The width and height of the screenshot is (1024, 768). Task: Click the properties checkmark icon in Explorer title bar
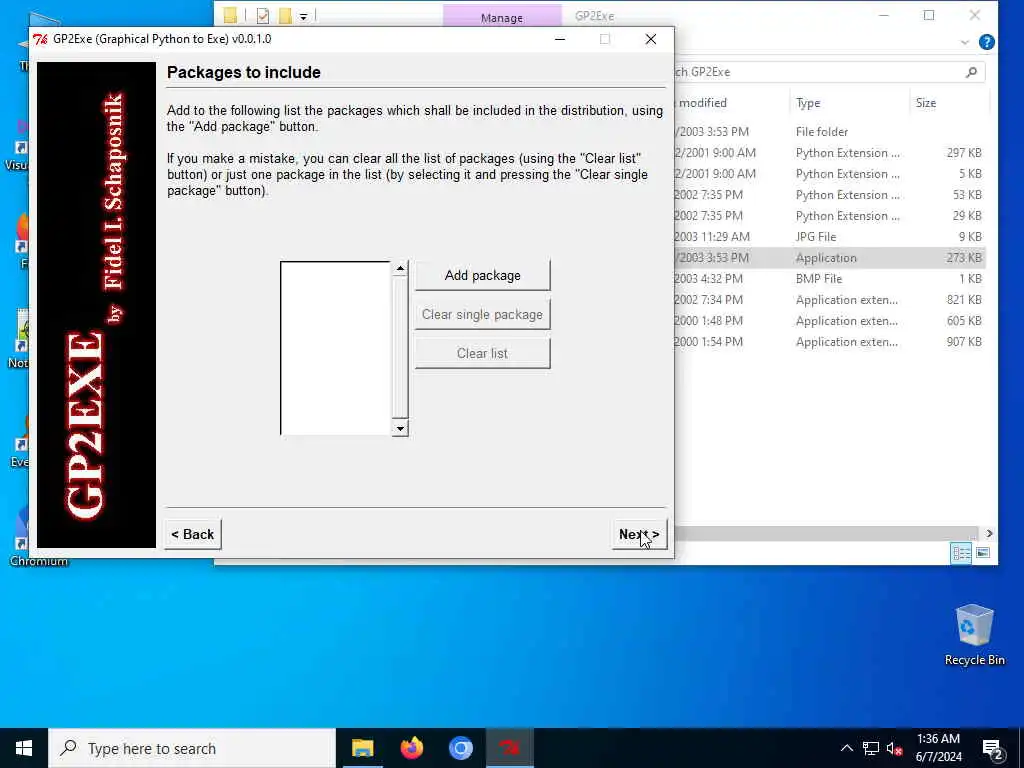coord(263,16)
